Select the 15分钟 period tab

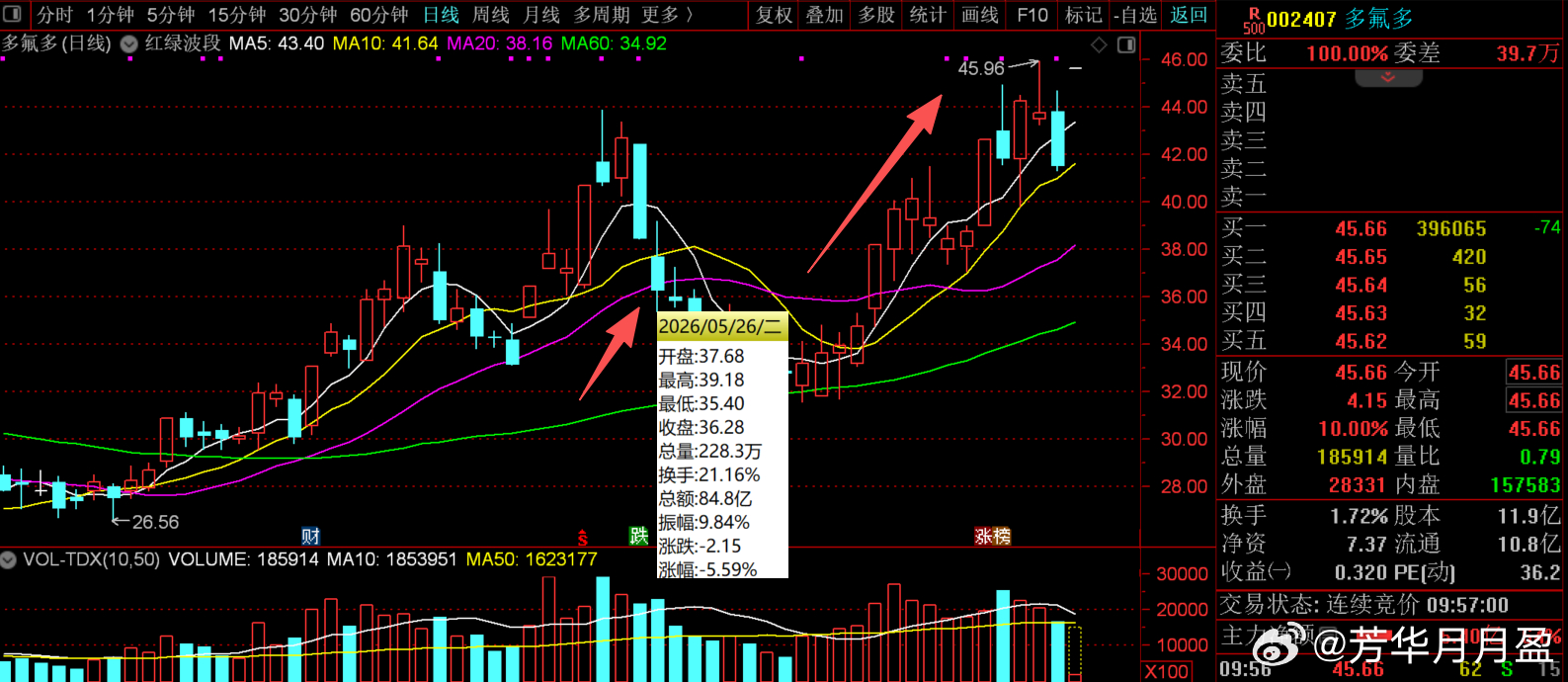[237, 15]
